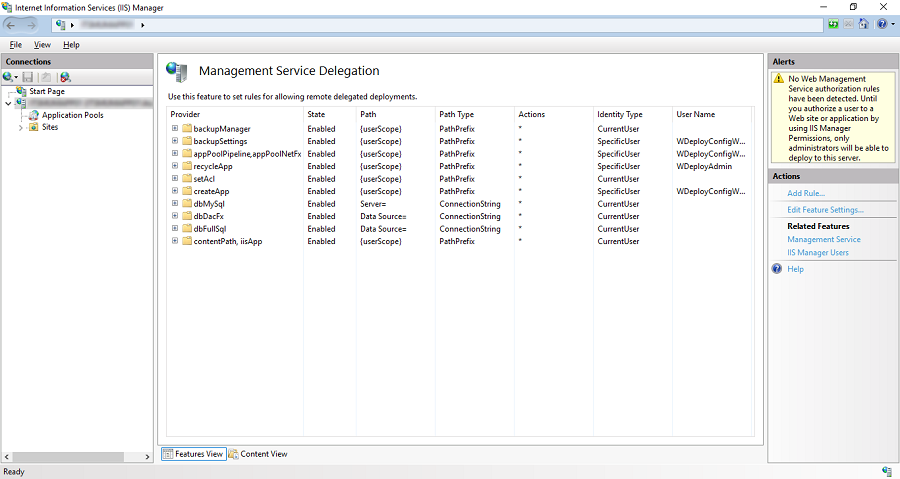Click the backupManager folder icon

(x=187, y=128)
